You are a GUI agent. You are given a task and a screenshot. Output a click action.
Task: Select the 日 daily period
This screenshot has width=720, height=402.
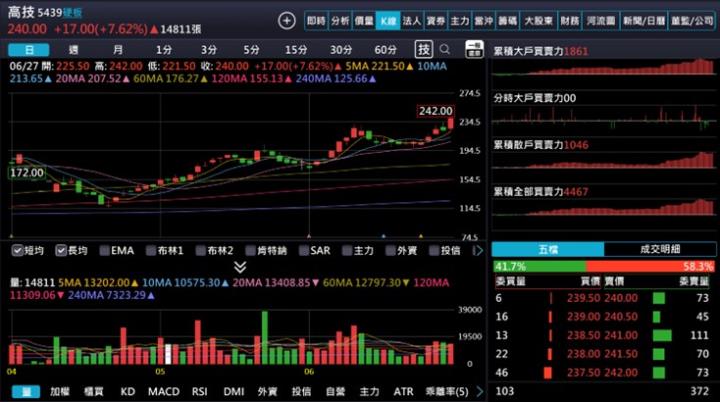click(x=29, y=50)
